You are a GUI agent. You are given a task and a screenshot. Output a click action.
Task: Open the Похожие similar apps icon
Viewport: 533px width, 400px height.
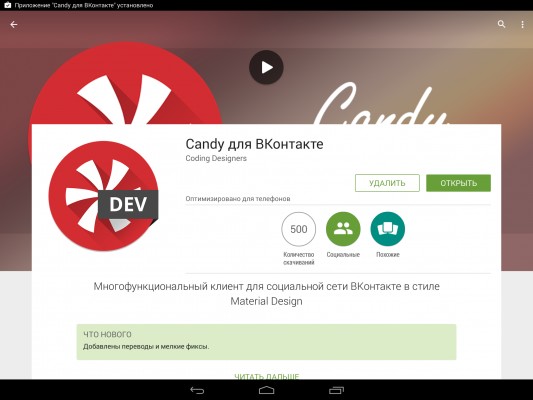tap(388, 229)
